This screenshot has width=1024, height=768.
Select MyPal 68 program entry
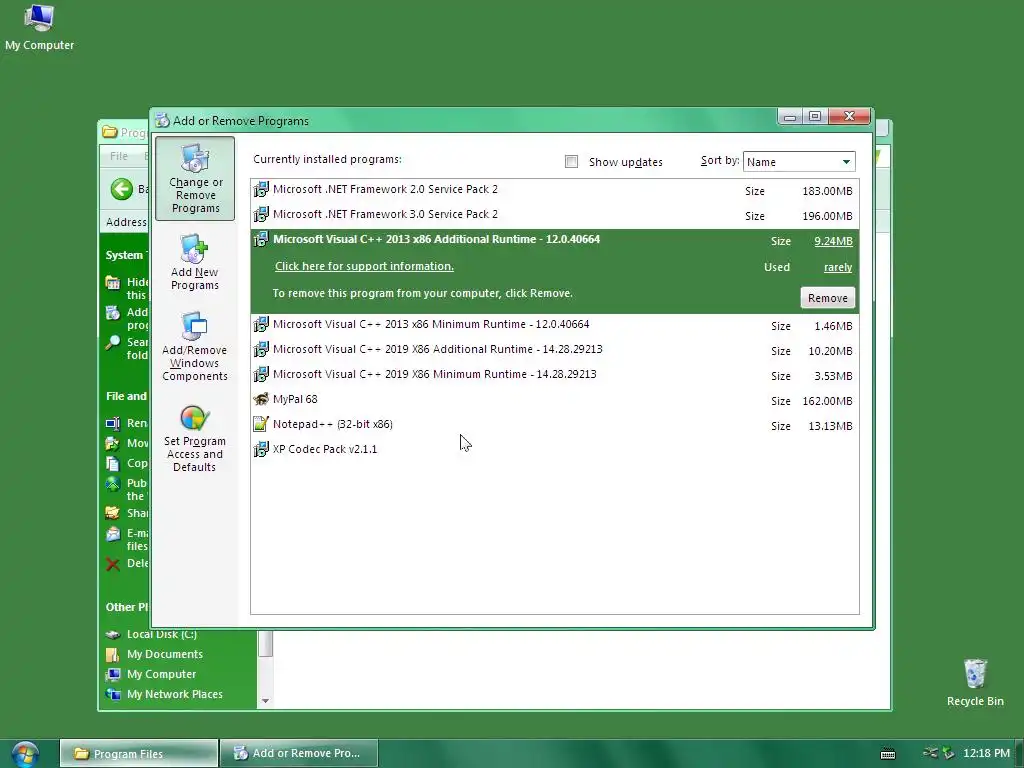pyautogui.click(x=554, y=400)
